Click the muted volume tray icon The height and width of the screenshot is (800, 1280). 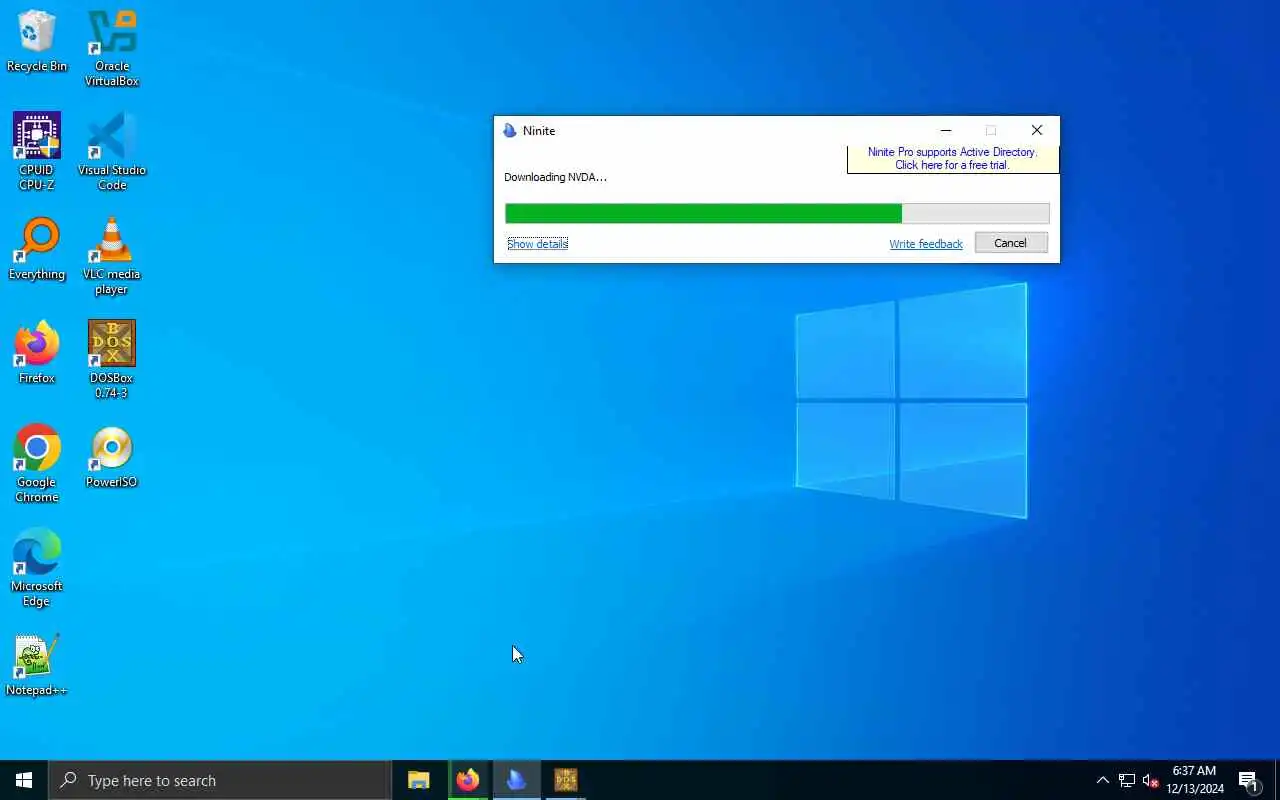click(1150, 780)
